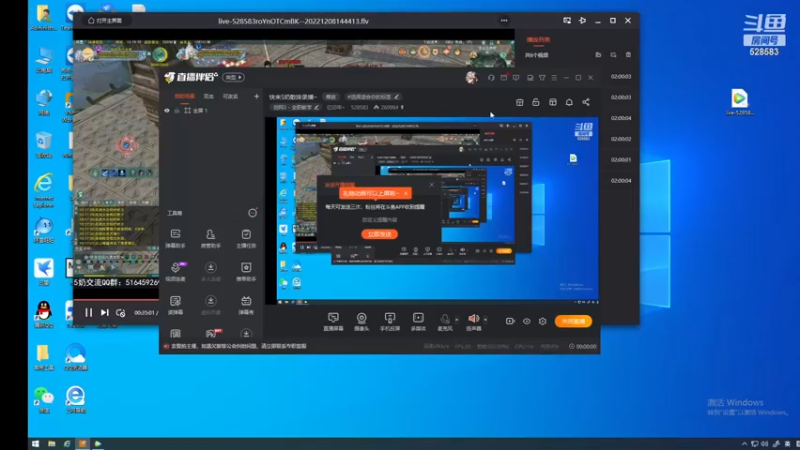Open the hamburger menu in the companion title bar
Image resolution: width=800 pixels, height=450 pixels.
click(x=554, y=78)
